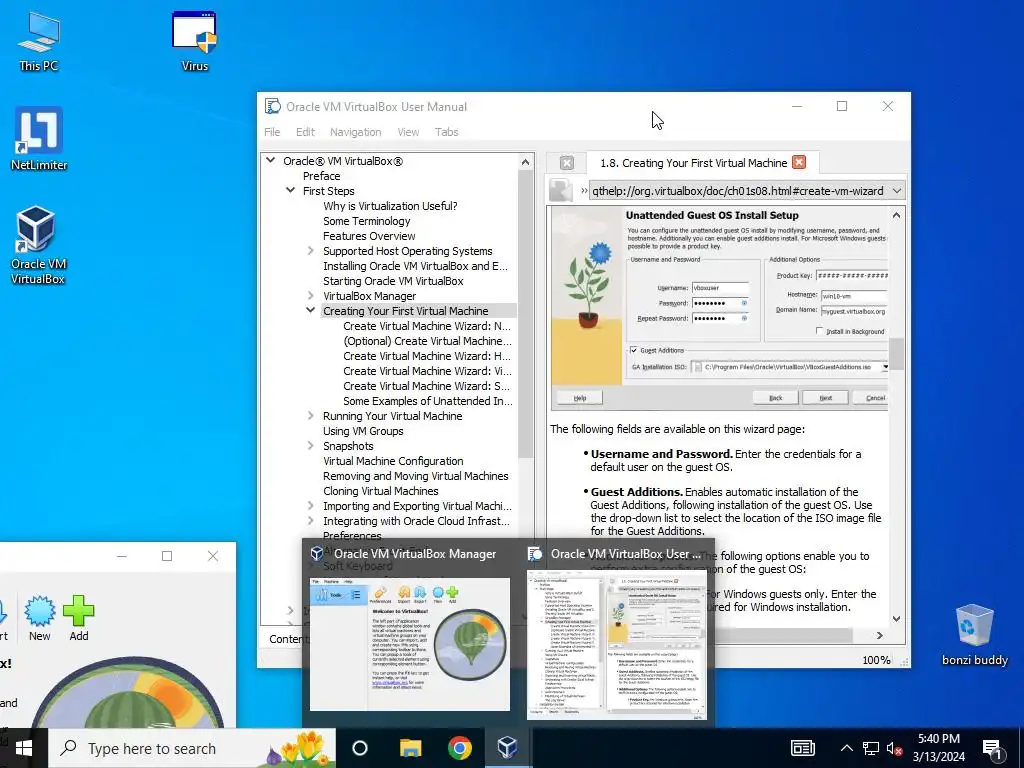This screenshot has height=768, width=1024.
Task: Open the address bar dropdown arrow
Action: pos(897,191)
